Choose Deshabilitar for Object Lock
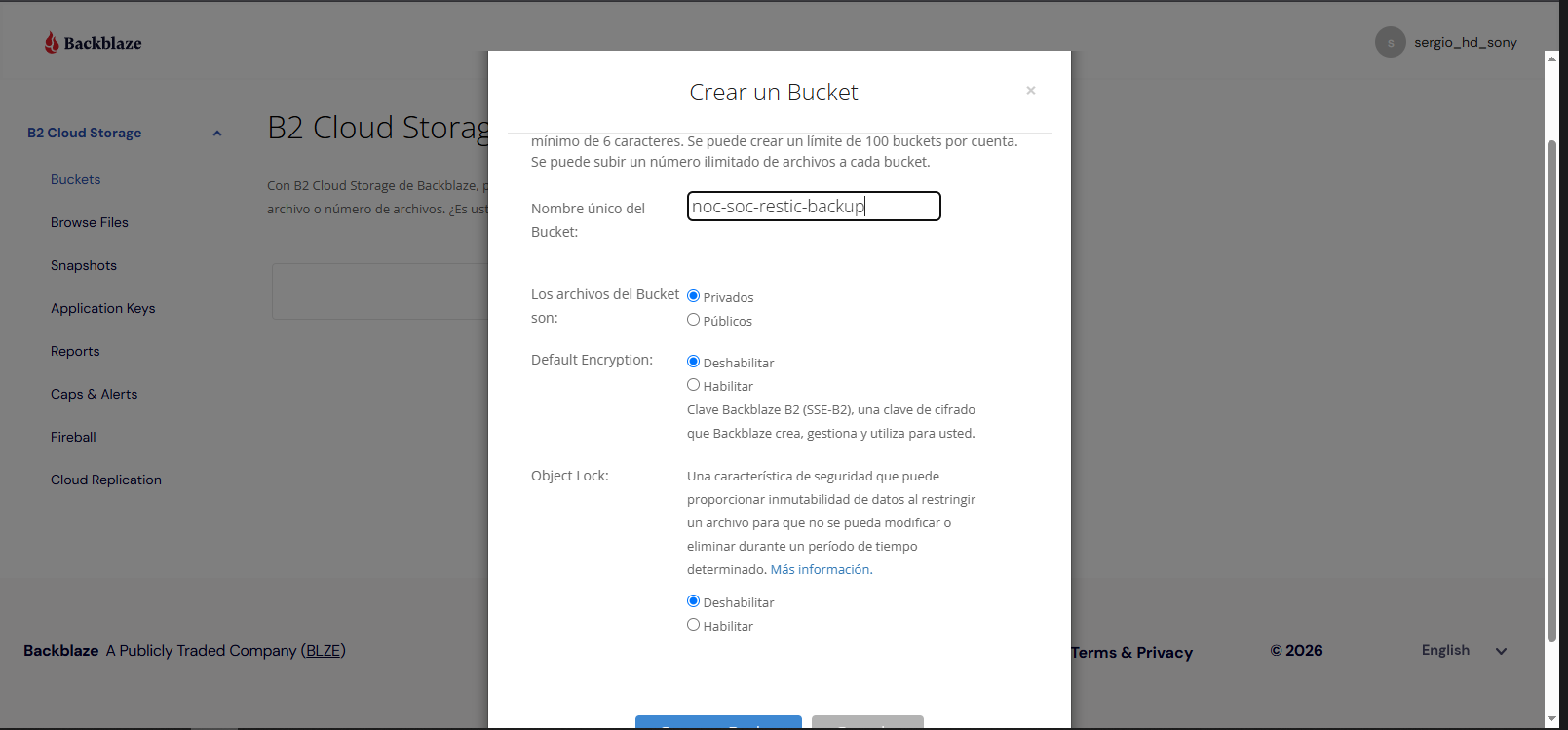This screenshot has width=1568, height=730. click(x=693, y=601)
